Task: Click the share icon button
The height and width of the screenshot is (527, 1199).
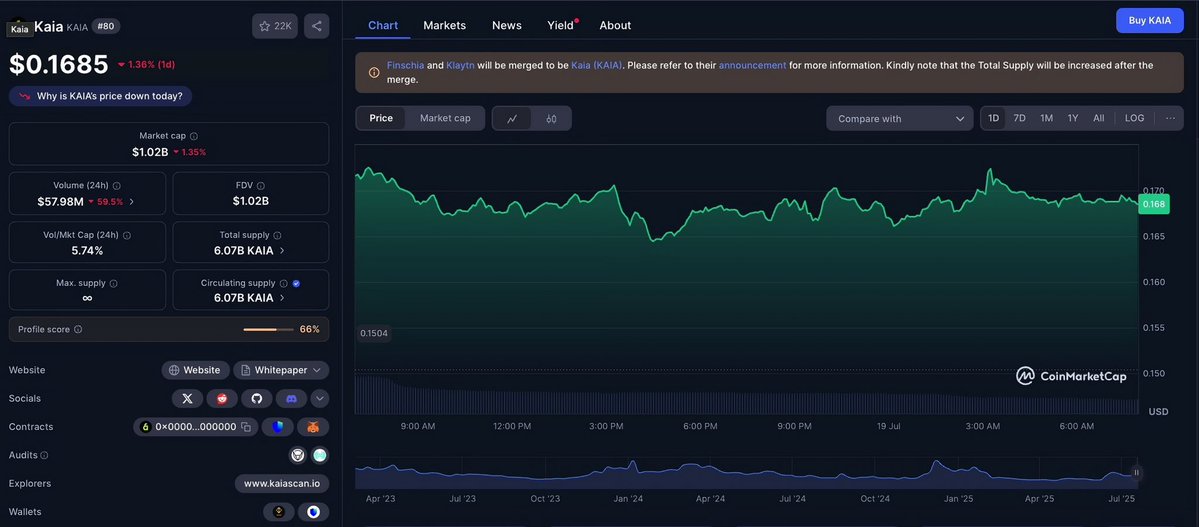Action: click(317, 26)
